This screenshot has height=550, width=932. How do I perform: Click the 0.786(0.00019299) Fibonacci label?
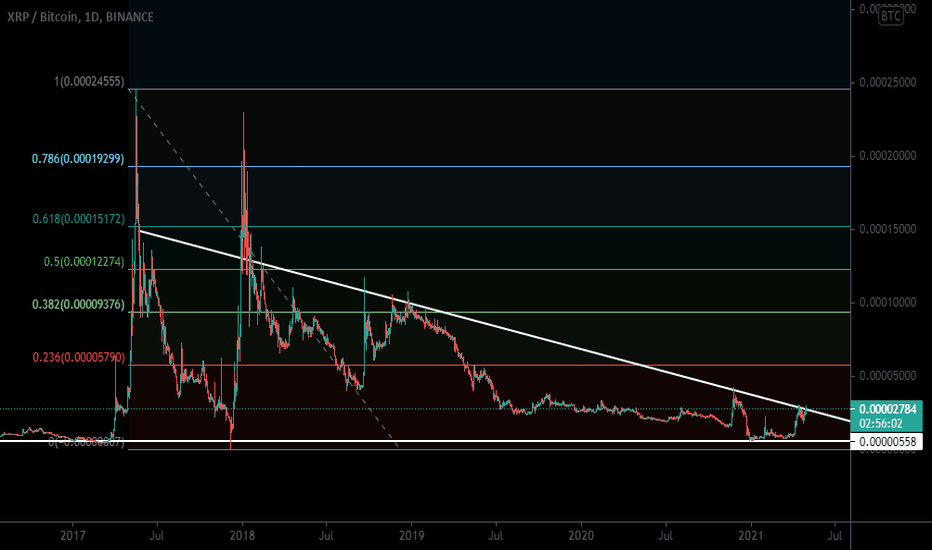[78, 159]
